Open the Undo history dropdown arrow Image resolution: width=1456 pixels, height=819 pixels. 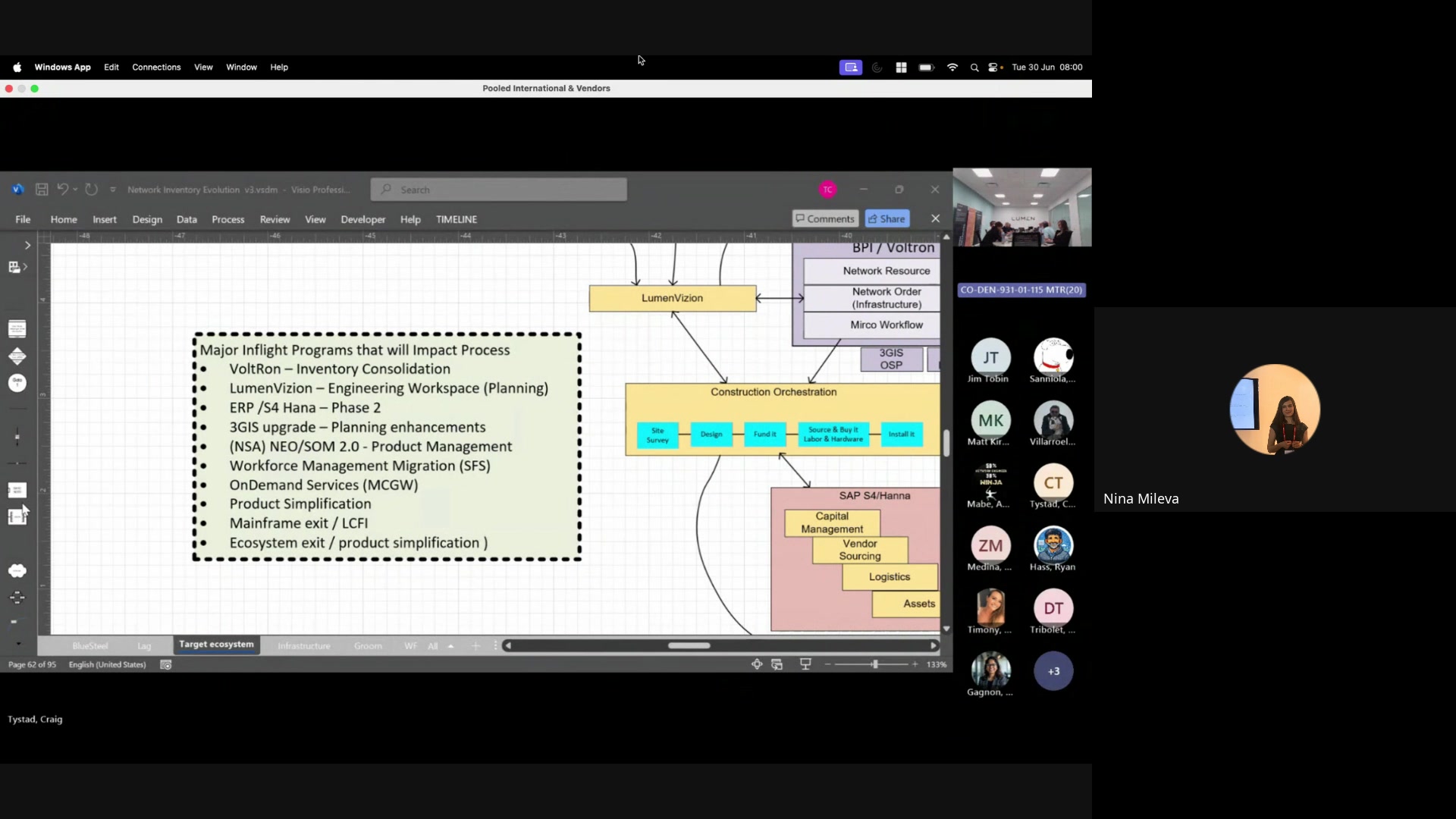[x=75, y=190]
